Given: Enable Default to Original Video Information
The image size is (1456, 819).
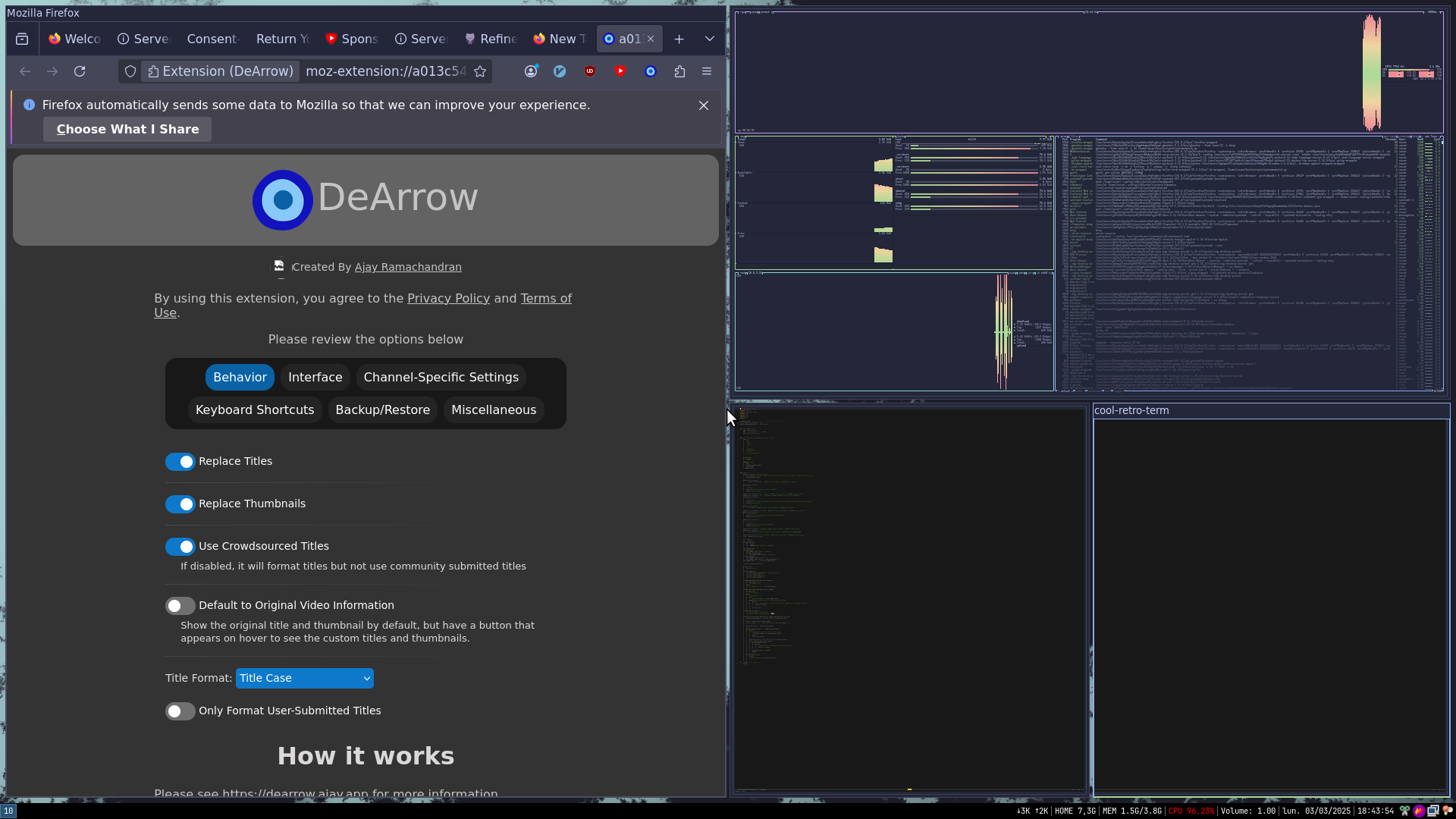Looking at the screenshot, I should coord(180,606).
